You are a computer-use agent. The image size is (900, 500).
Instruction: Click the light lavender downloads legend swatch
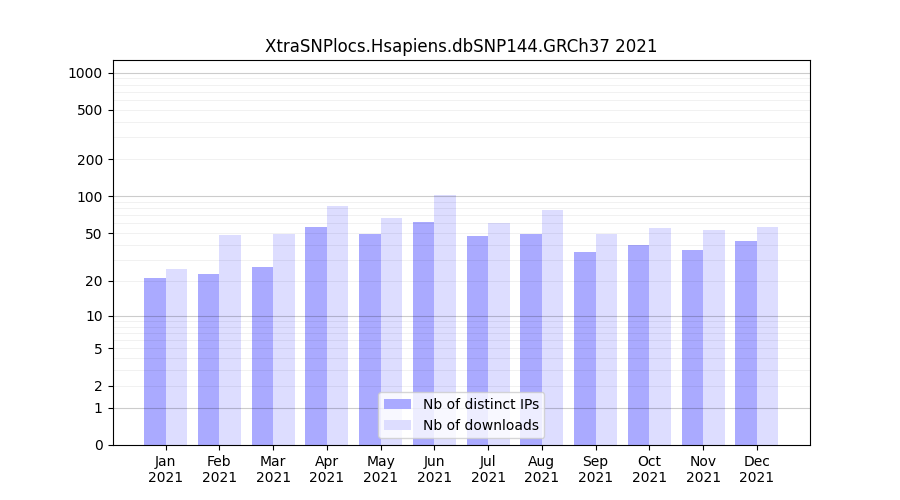click(397, 425)
